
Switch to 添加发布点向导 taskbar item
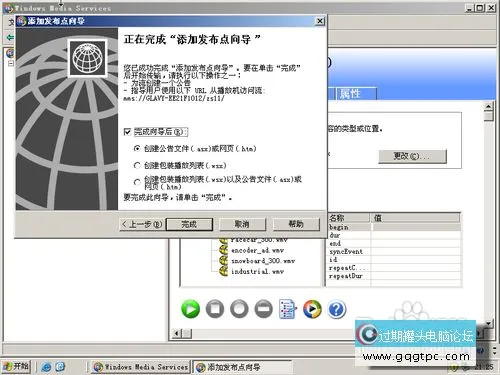(243, 367)
